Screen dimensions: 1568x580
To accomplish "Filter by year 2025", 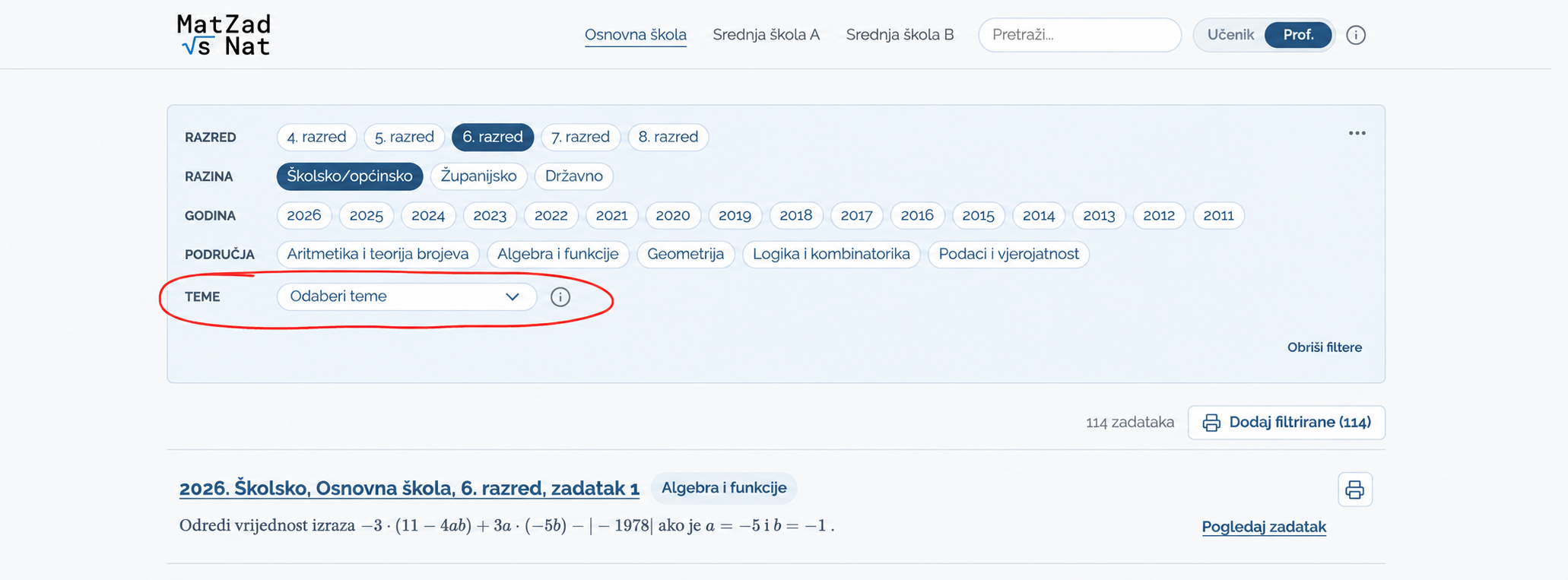I will (367, 215).
